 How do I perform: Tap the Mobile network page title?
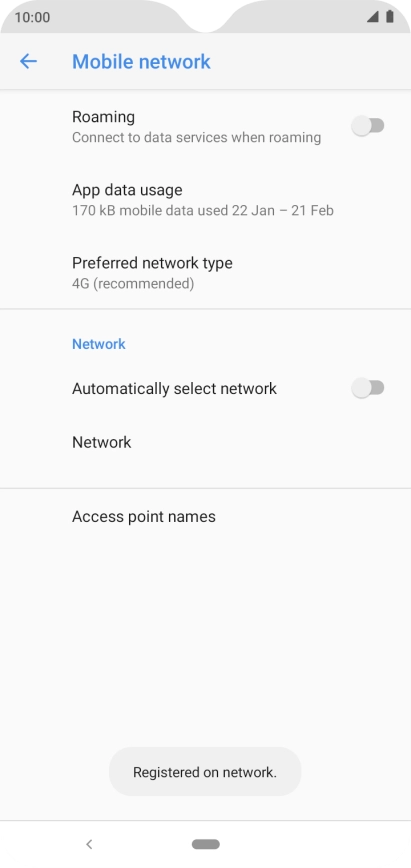pos(141,61)
